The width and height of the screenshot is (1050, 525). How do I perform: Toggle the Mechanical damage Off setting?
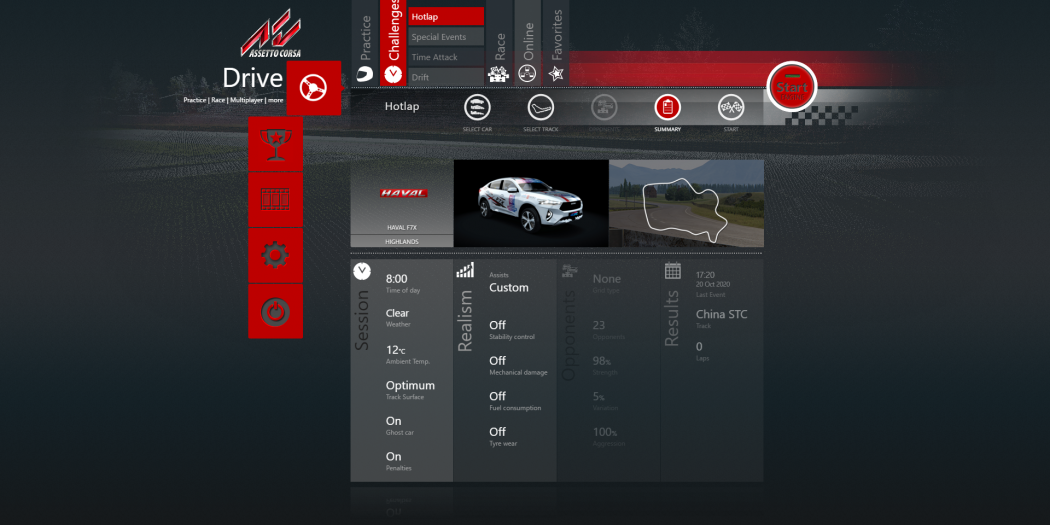[x=518, y=366]
